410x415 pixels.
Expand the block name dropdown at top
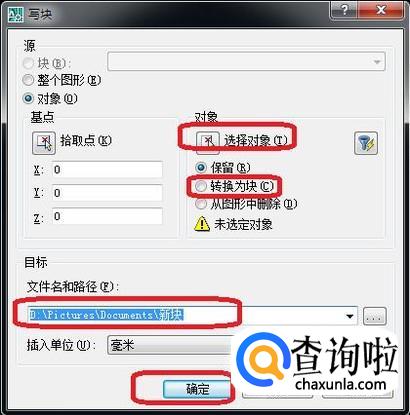click(x=377, y=62)
